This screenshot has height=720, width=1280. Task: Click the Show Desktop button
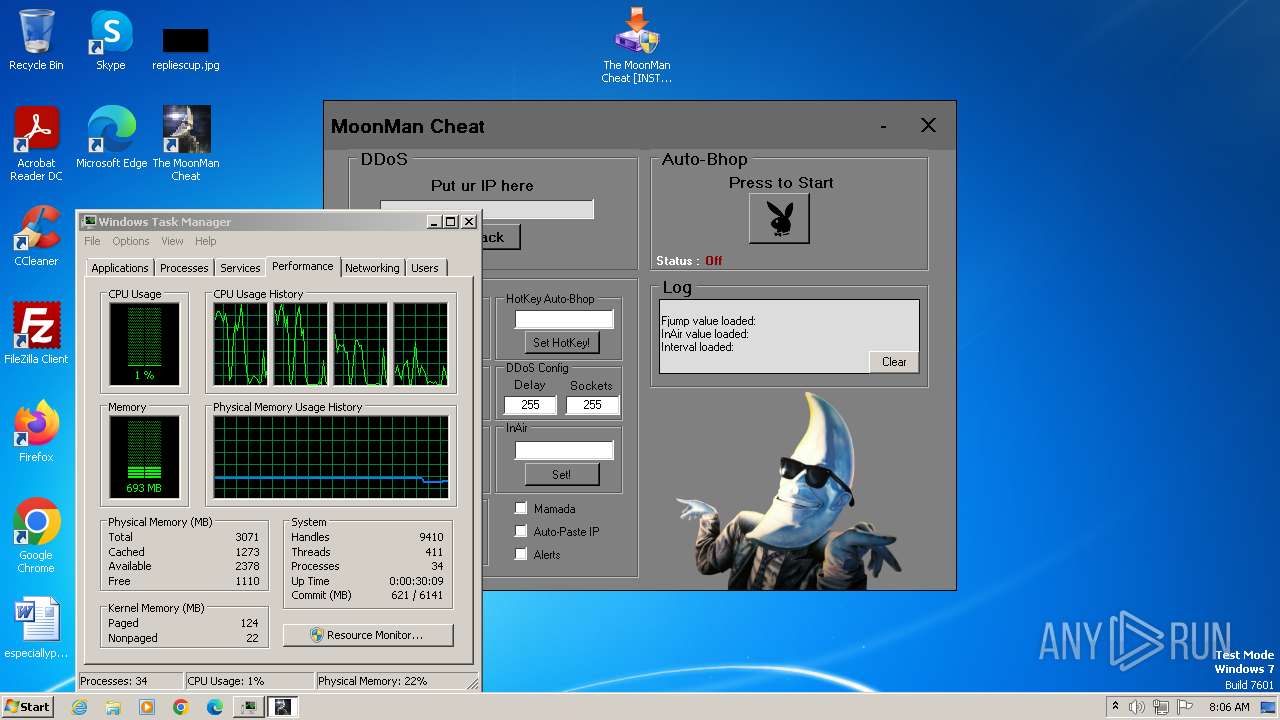(x=1269, y=707)
